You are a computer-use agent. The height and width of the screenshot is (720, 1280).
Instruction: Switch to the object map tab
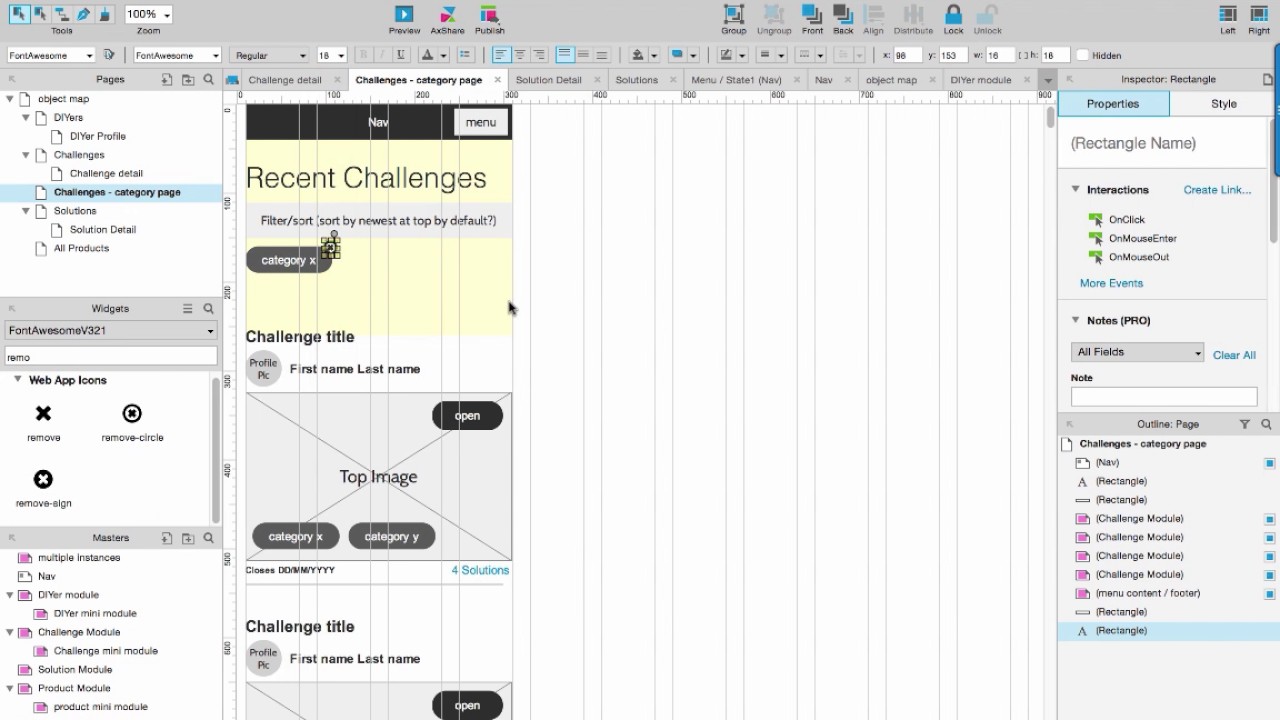[891, 80]
